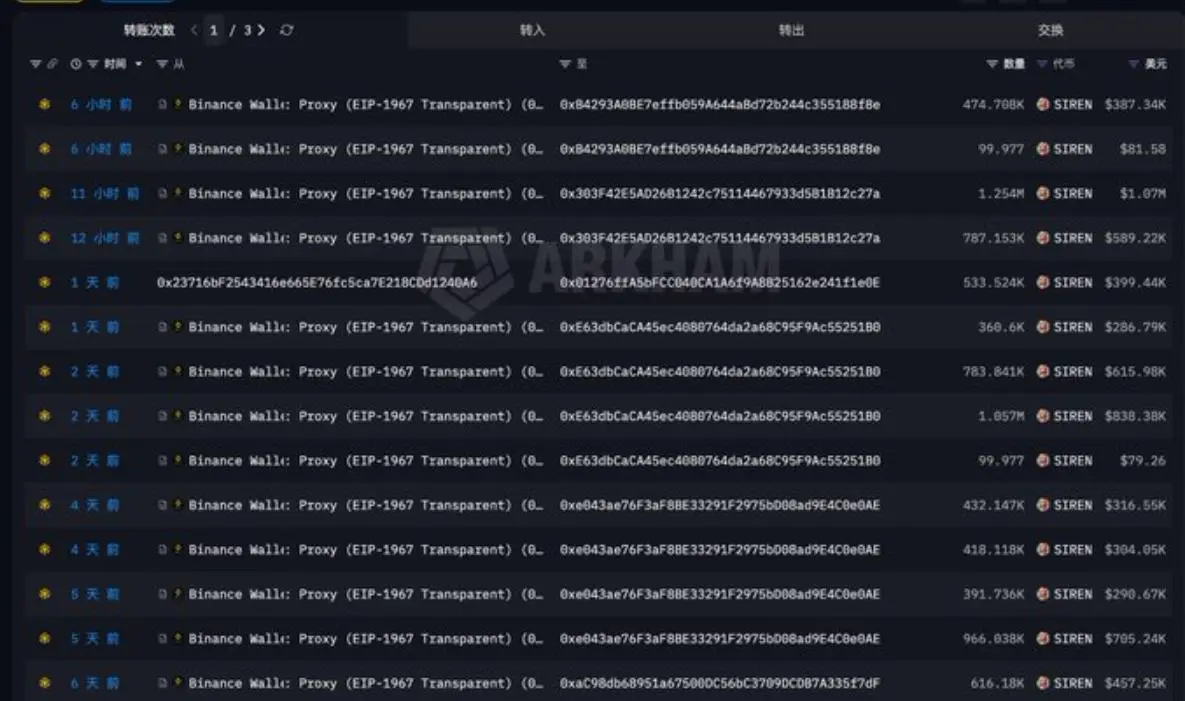Open the 代币 token filter
Image resolution: width=1185 pixels, height=701 pixels.
coord(1042,64)
